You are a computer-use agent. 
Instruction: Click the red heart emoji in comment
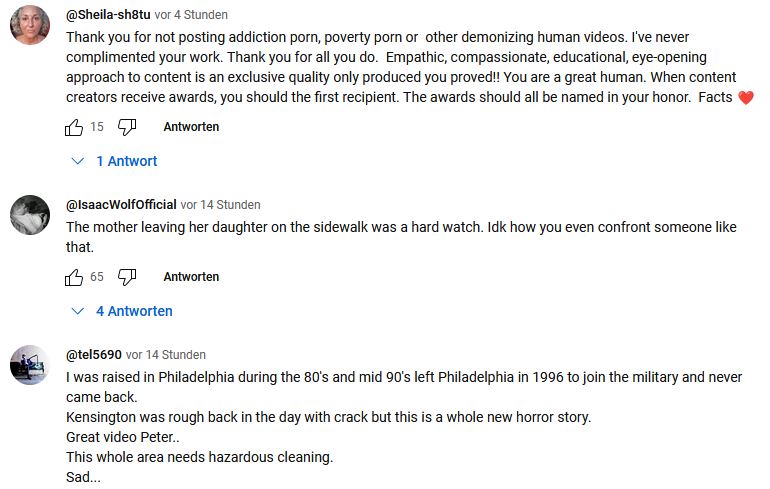pyautogui.click(x=744, y=97)
